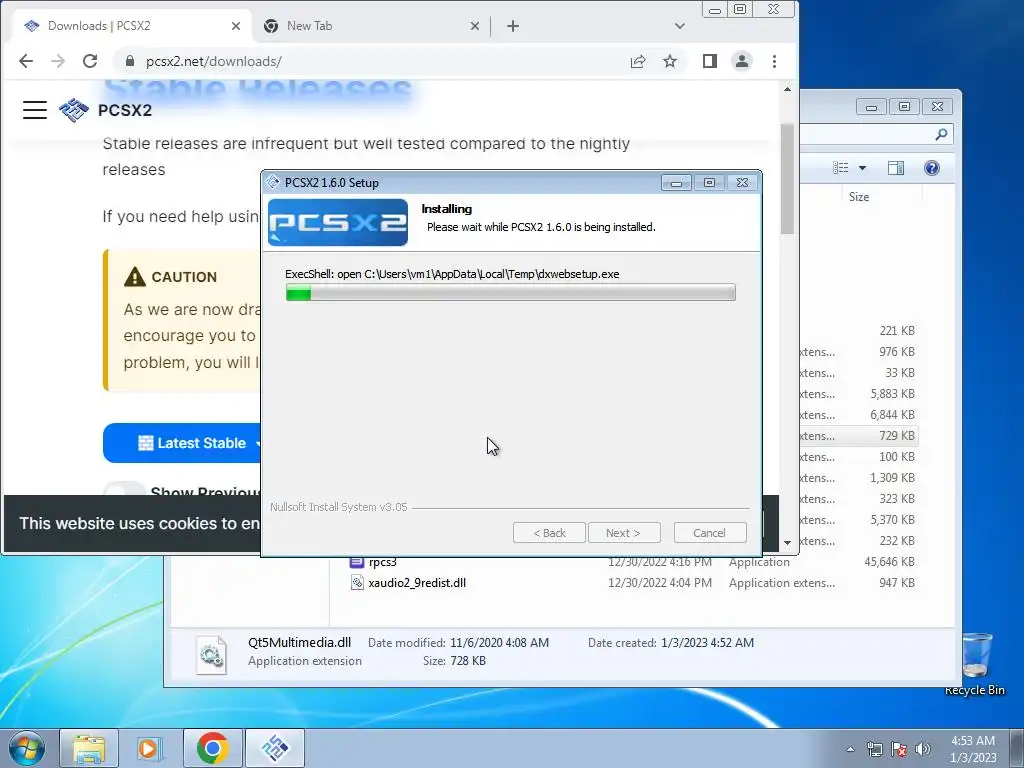The width and height of the screenshot is (1024, 768).
Task: Open Chrome's side panel
Action: (710, 61)
